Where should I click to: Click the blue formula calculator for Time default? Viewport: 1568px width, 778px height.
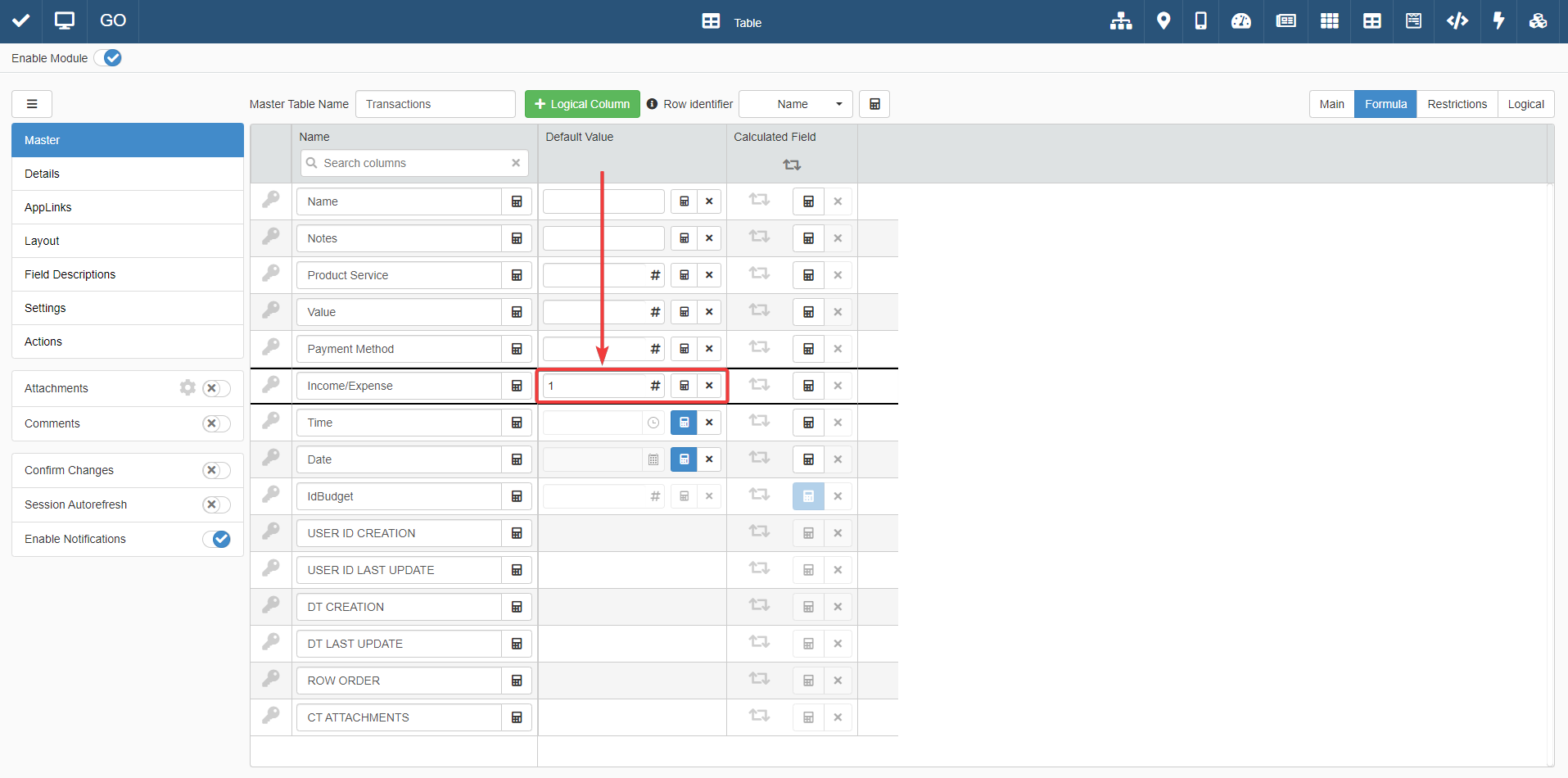click(684, 423)
